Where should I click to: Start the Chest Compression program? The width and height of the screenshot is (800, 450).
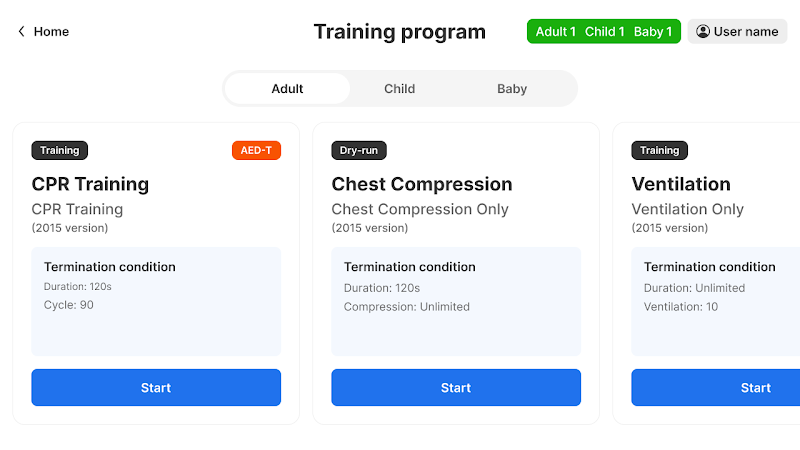point(456,388)
